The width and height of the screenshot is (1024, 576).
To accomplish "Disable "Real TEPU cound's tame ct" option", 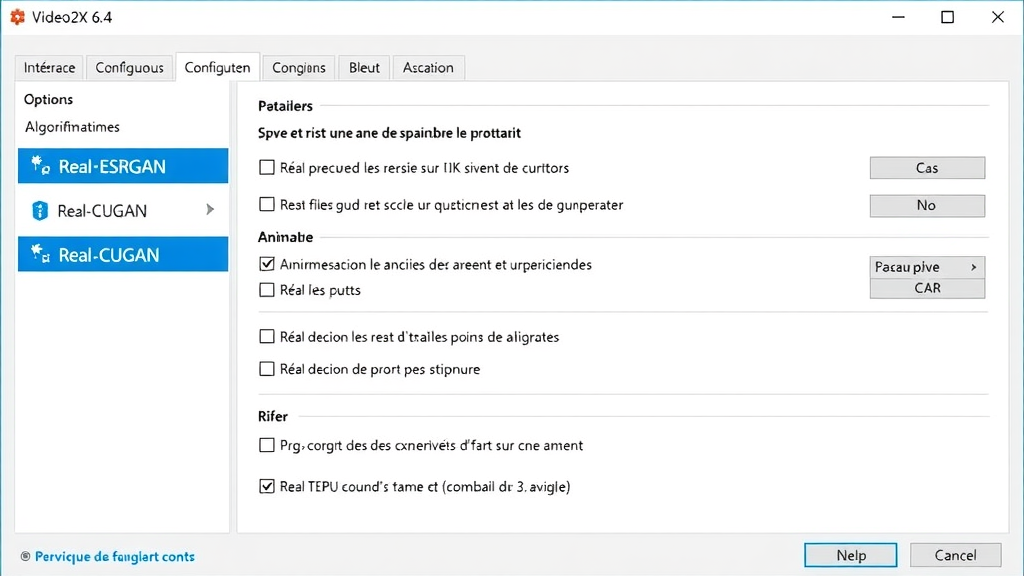I will click(x=267, y=486).
